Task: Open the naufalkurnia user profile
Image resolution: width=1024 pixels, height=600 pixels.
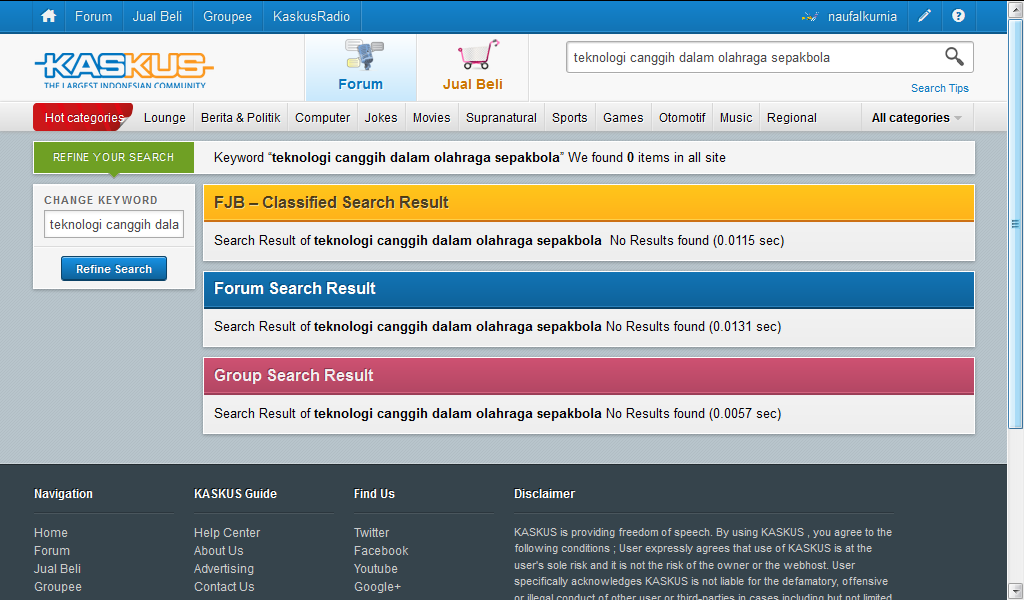Action: point(862,16)
